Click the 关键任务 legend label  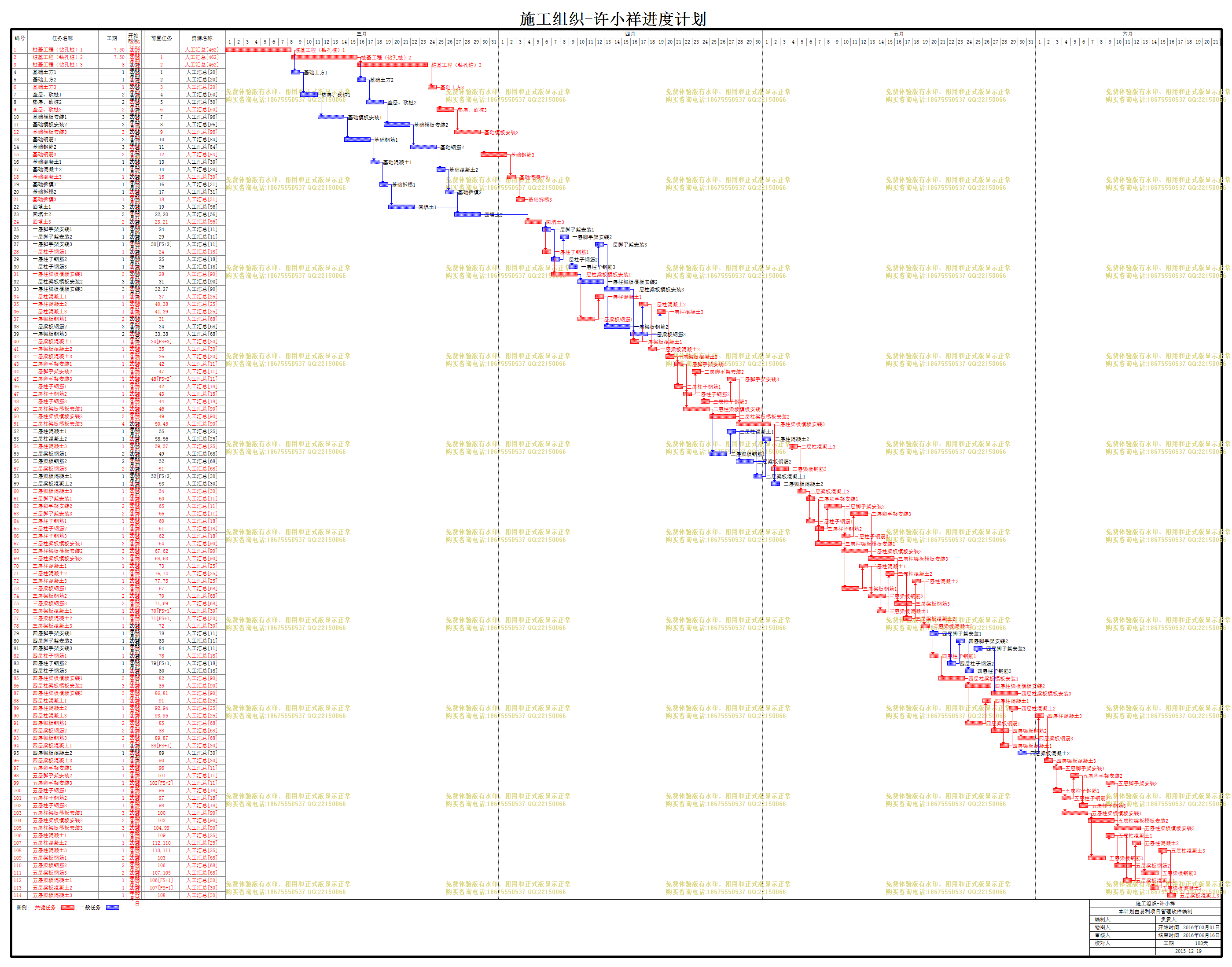[45, 908]
